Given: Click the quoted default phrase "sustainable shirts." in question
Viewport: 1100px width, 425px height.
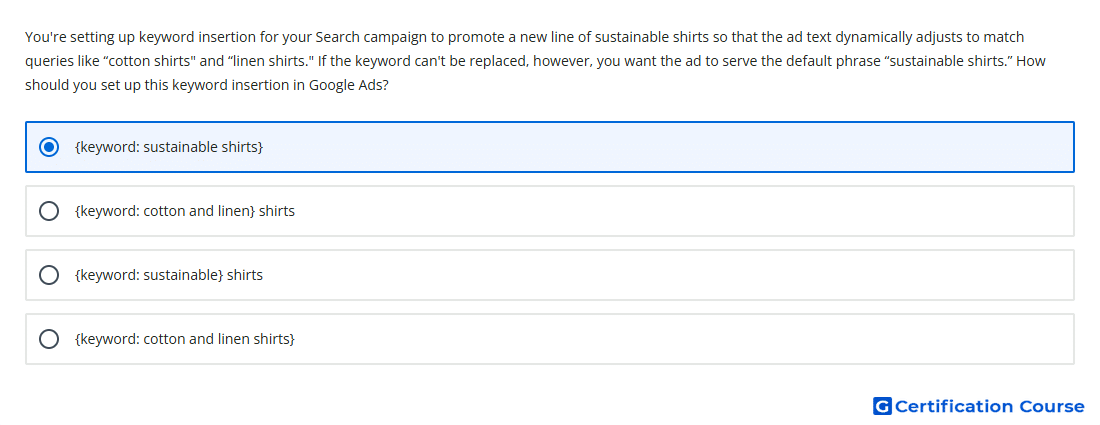Looking at the screenshot, I should 947,61.
